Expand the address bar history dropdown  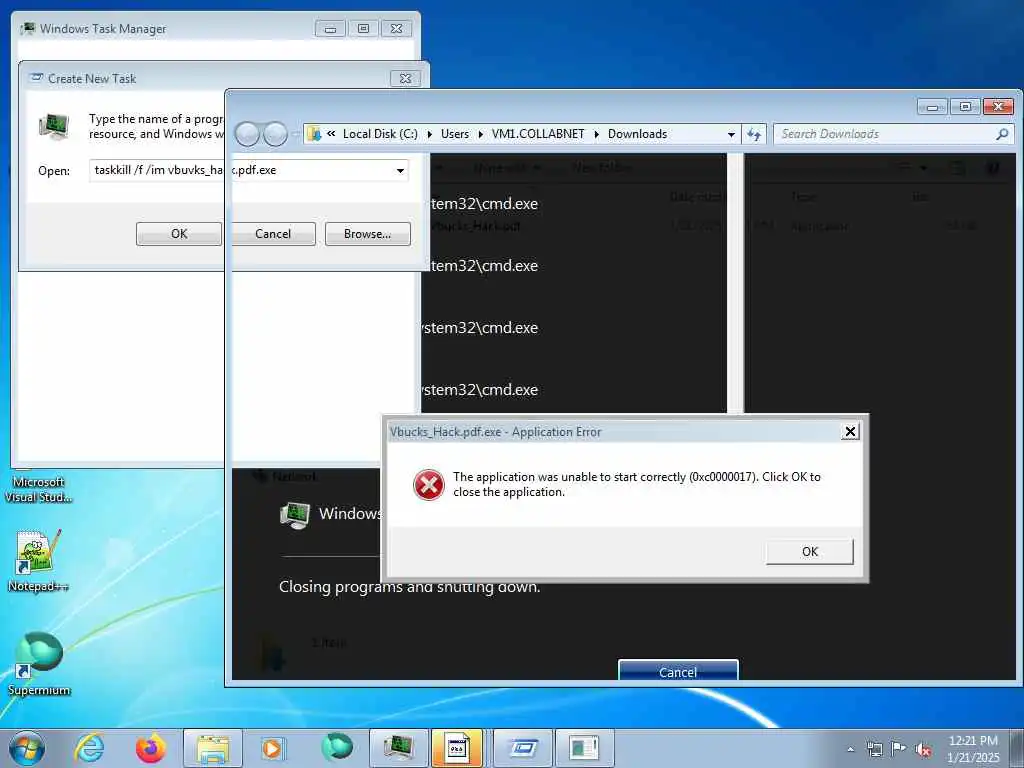[x=731, y=134]
